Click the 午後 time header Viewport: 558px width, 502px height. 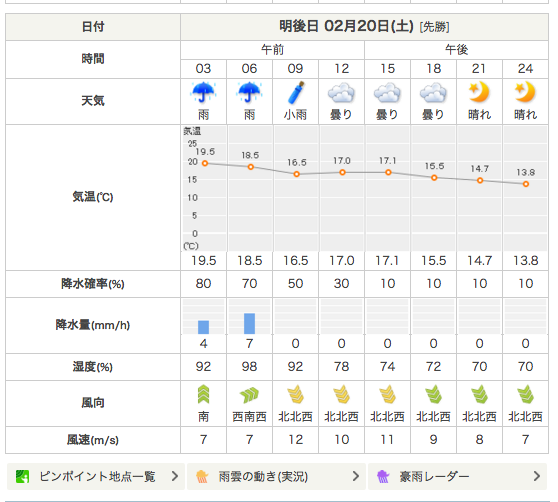pos(456,49)
